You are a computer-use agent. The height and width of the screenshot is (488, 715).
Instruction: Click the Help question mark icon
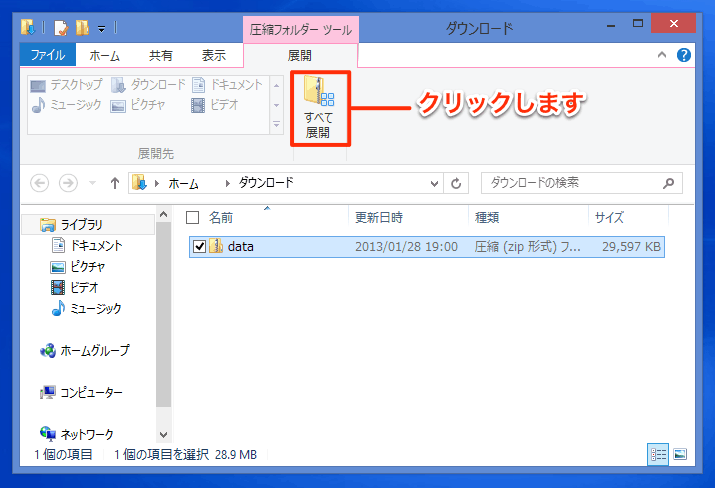683,55
